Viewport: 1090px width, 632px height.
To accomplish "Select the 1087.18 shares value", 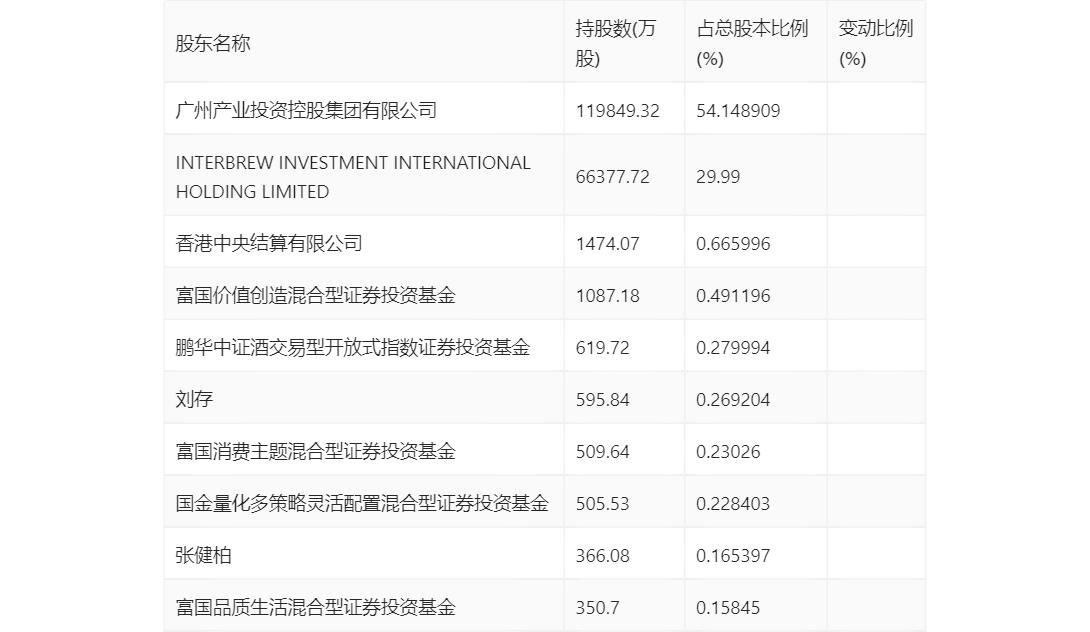I will pos(608,295).
